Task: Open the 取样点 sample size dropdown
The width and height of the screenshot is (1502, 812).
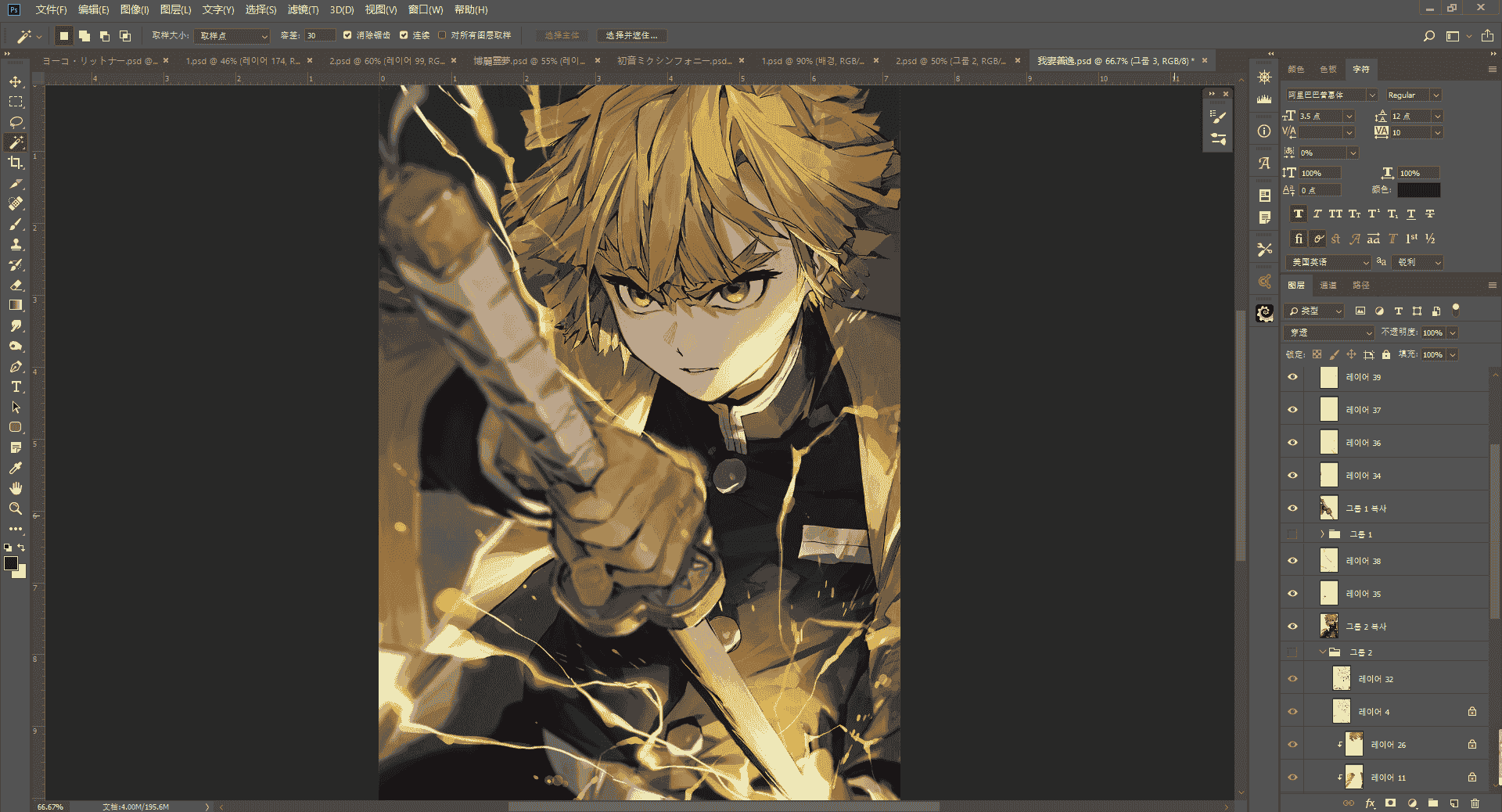Action: click(x=232, y=36)
